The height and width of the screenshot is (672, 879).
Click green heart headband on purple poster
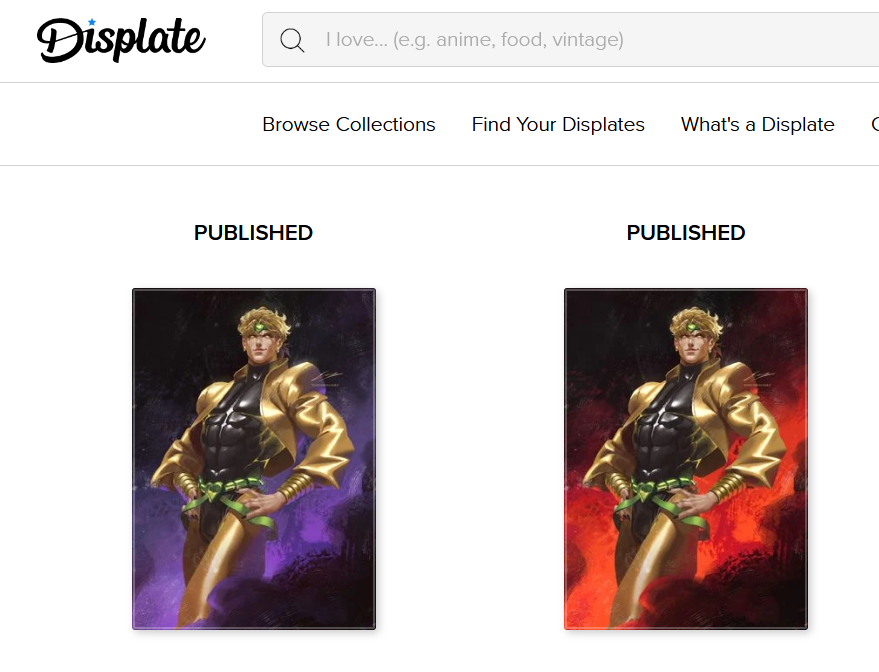tap(260, 327)
